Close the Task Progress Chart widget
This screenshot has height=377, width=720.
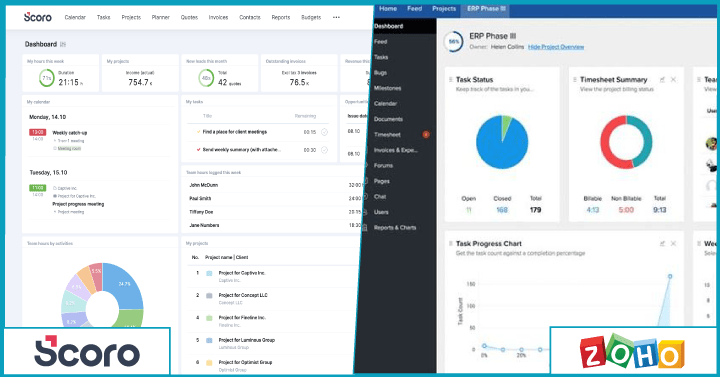pyautogui.click(x=673, y=243)
